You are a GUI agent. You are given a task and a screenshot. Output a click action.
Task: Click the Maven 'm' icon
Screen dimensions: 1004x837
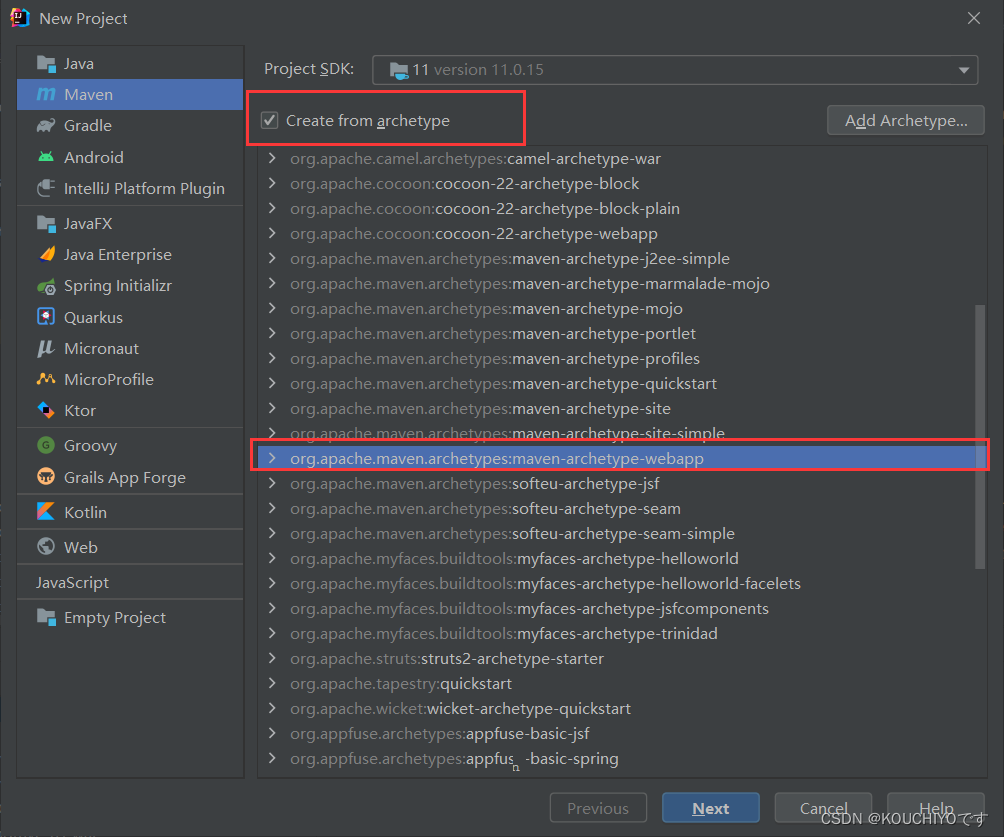point(46,94)
